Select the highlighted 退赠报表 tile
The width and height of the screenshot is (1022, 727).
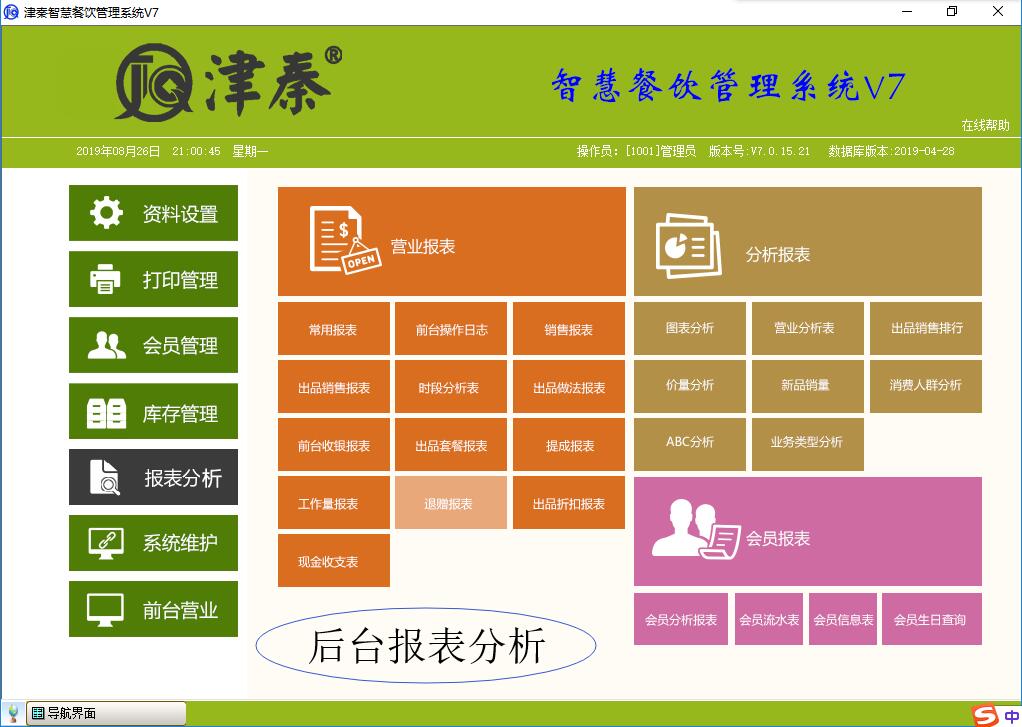[450, 504]
